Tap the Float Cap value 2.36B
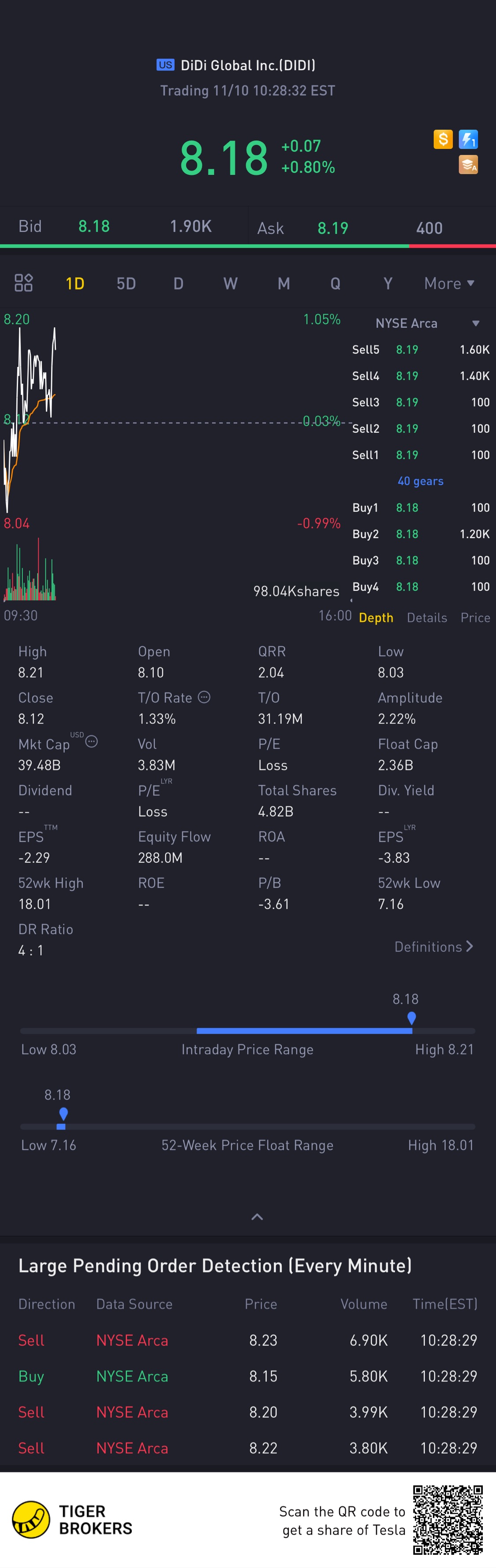496x1568 pixels. pyautogui.click(x=395, y=765)
